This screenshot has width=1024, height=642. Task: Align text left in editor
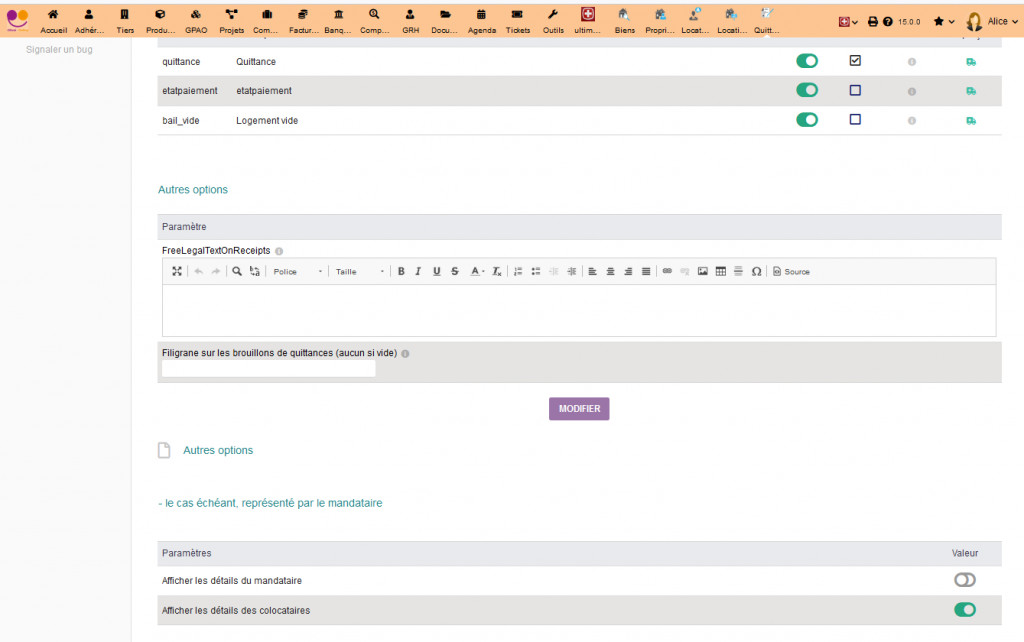(x=592, y=271)
